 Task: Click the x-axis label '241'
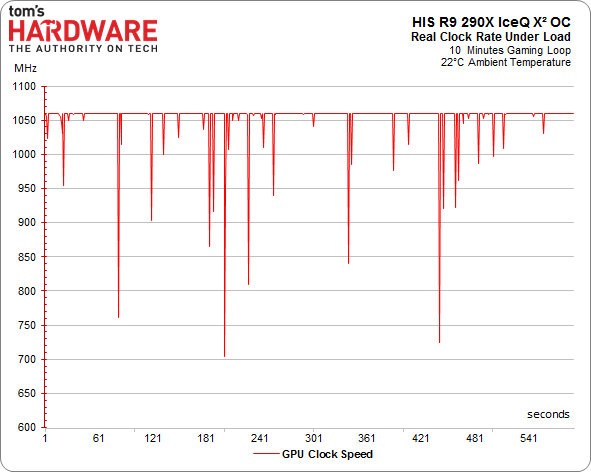pyautogui.click(x=260, y=438)
